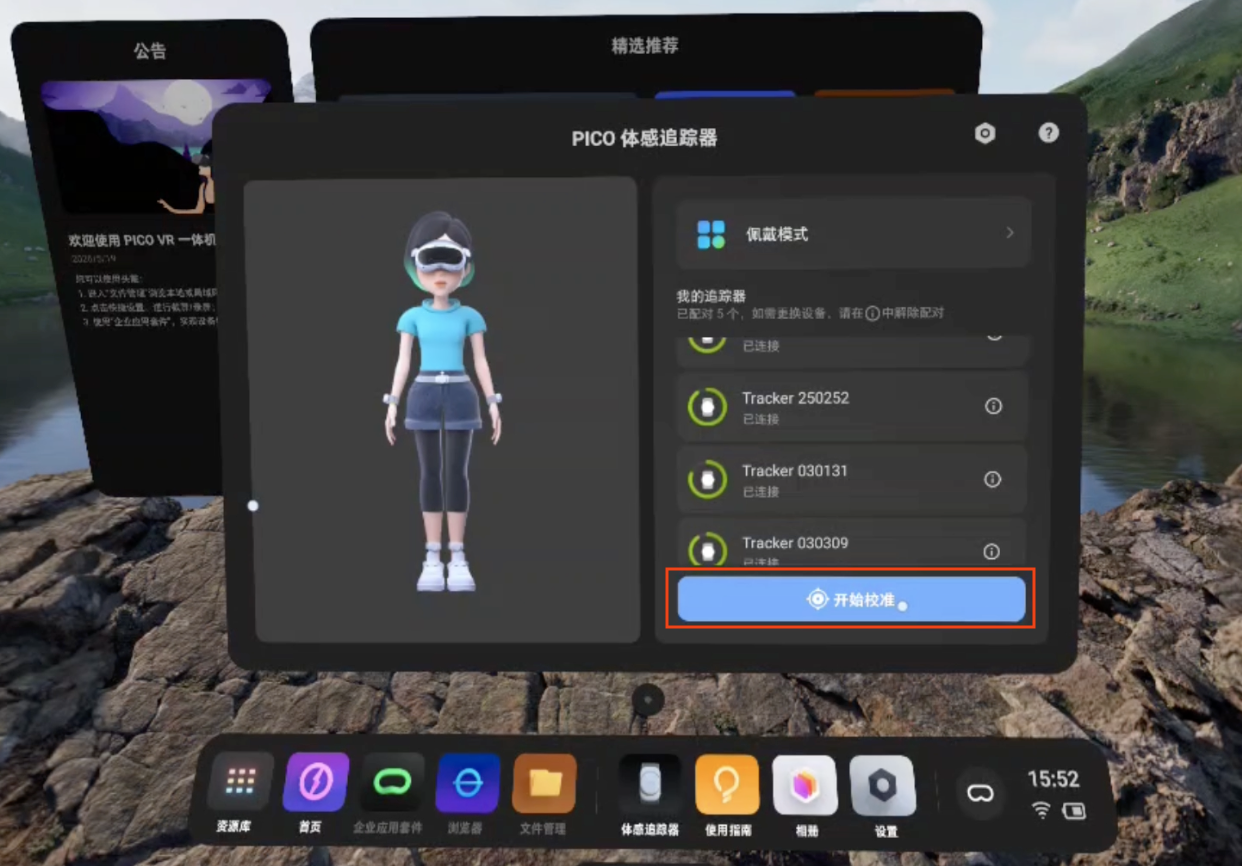
Task: Click the Tracker 250252 name text
Action: pos(795,398)
